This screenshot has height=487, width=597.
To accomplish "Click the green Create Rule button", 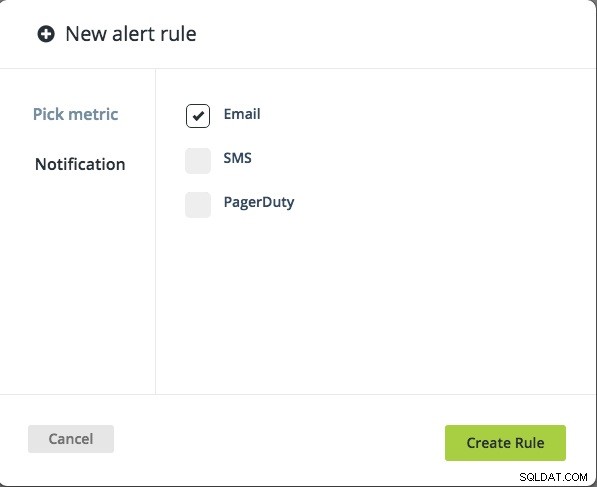I will [x=505, y=443].
